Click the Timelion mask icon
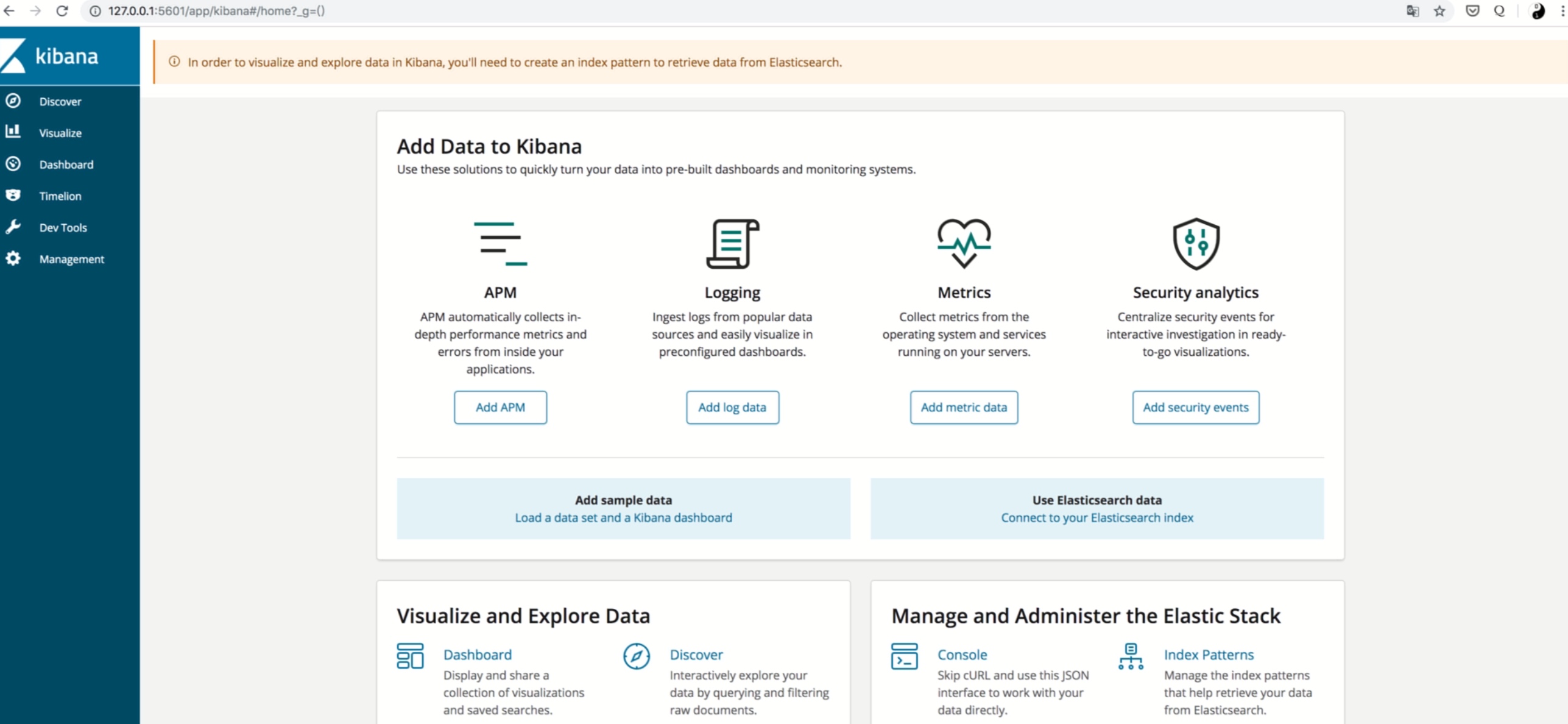Viewport: 1568px width, 724px height. [x=13, y=195]
